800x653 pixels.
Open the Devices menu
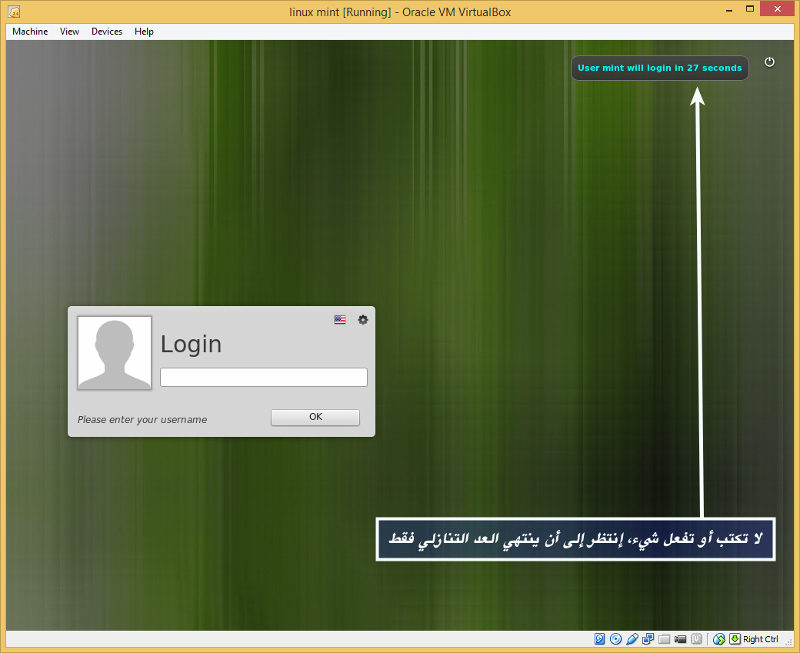pos(107,32)
